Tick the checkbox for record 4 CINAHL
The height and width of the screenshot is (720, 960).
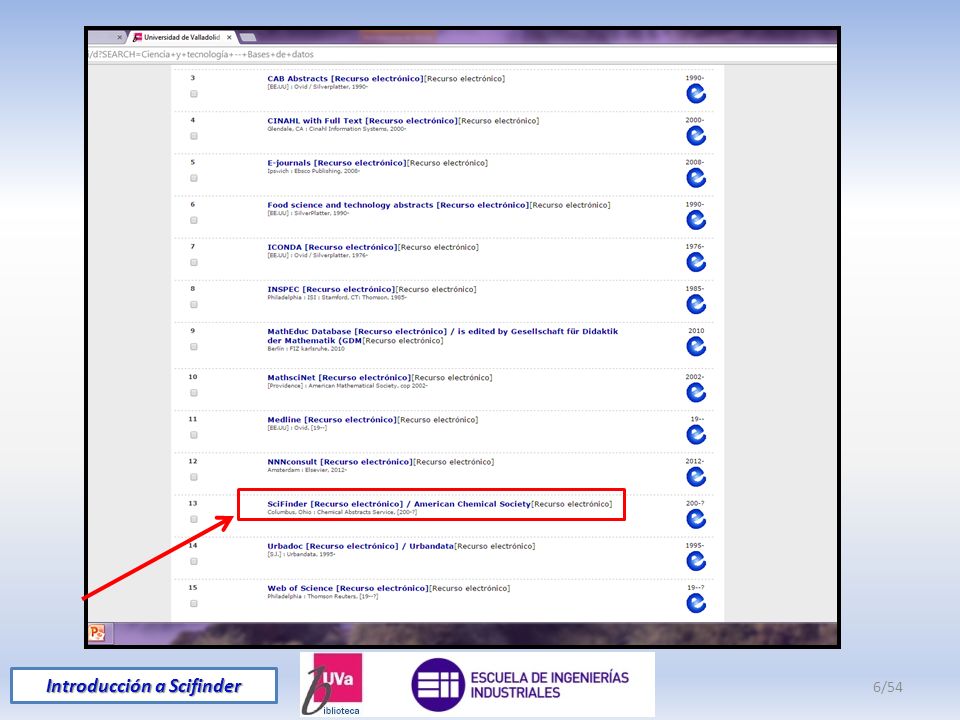point(193,137)
